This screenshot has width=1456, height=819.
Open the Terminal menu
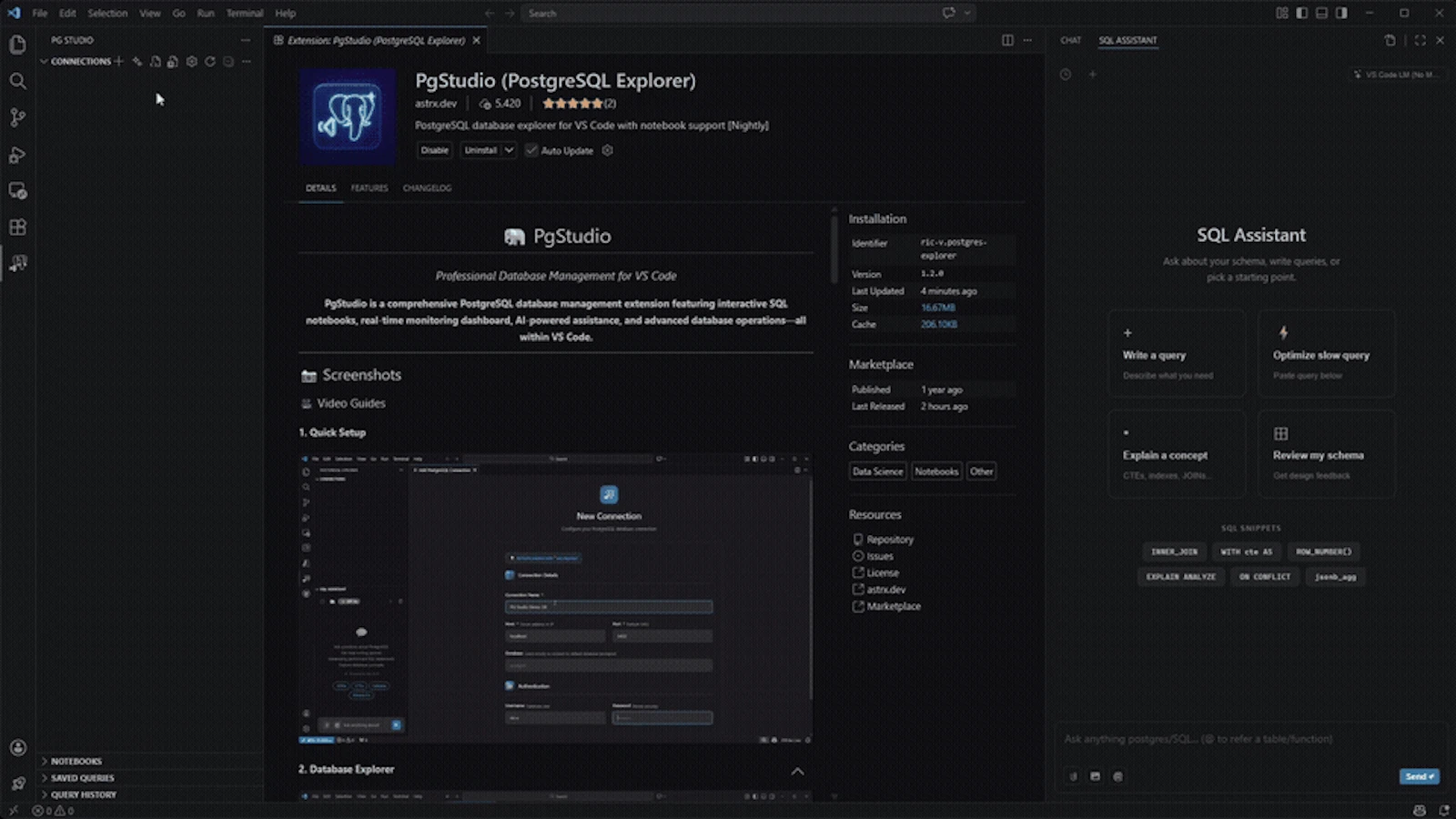244,13
